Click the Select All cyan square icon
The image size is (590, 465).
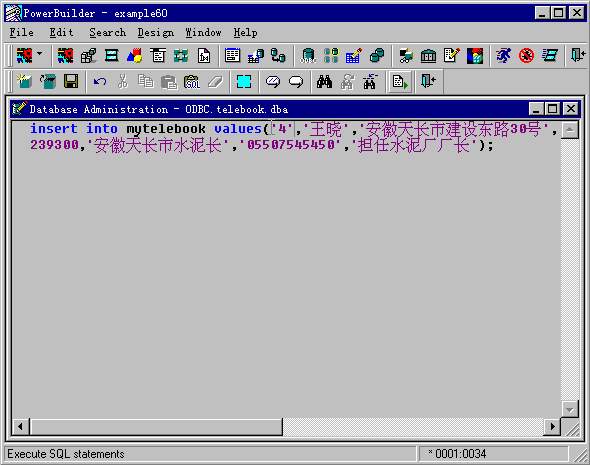(x=244, y=81)
